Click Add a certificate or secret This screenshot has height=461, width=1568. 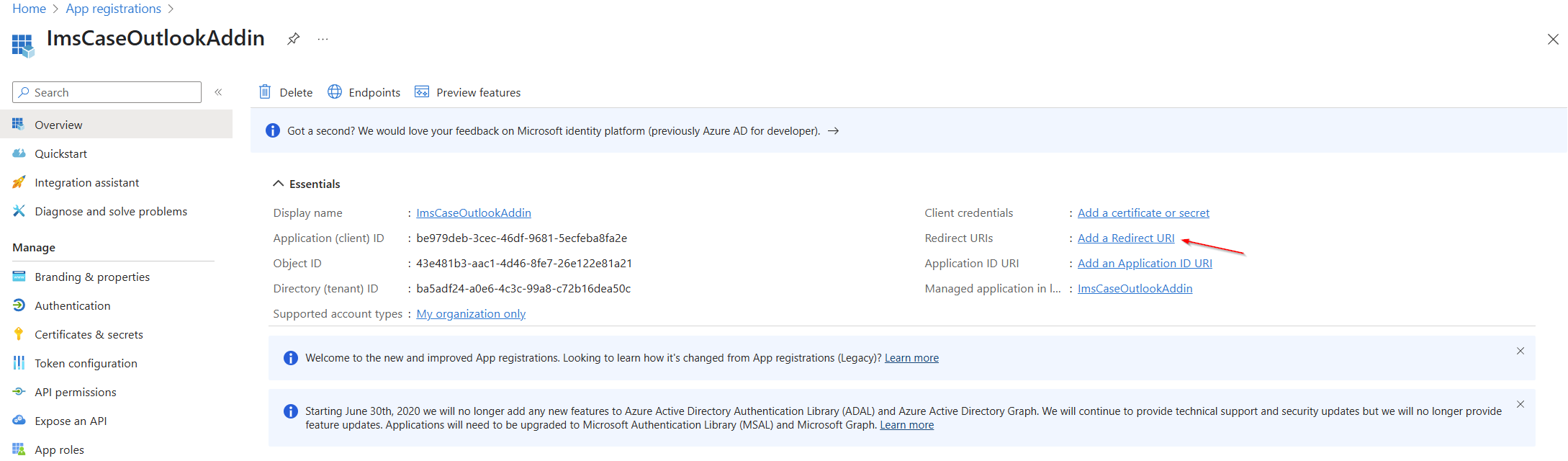(1143, 212)
